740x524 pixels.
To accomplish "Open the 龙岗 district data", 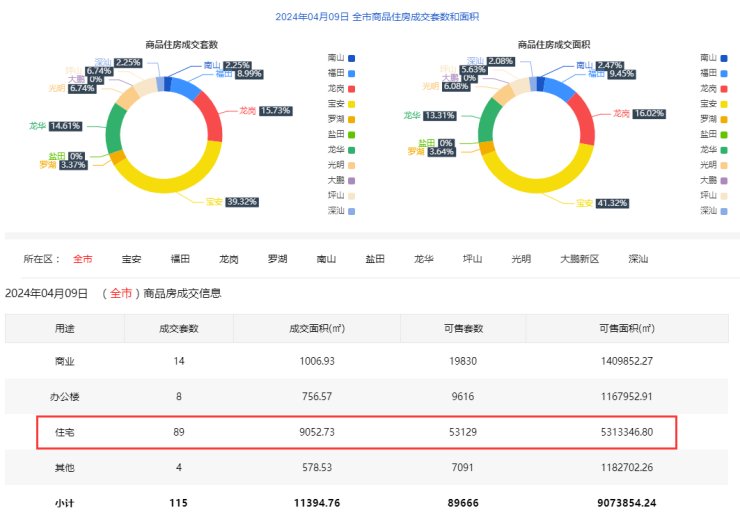I will [x=229, y=259].
